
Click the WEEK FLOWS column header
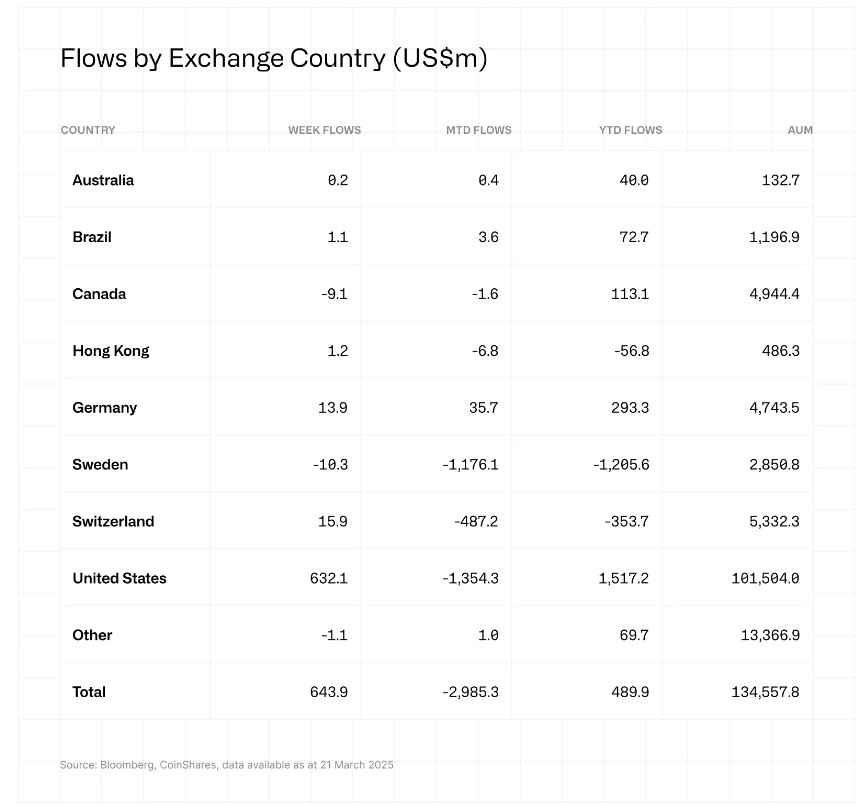point(324,130)
